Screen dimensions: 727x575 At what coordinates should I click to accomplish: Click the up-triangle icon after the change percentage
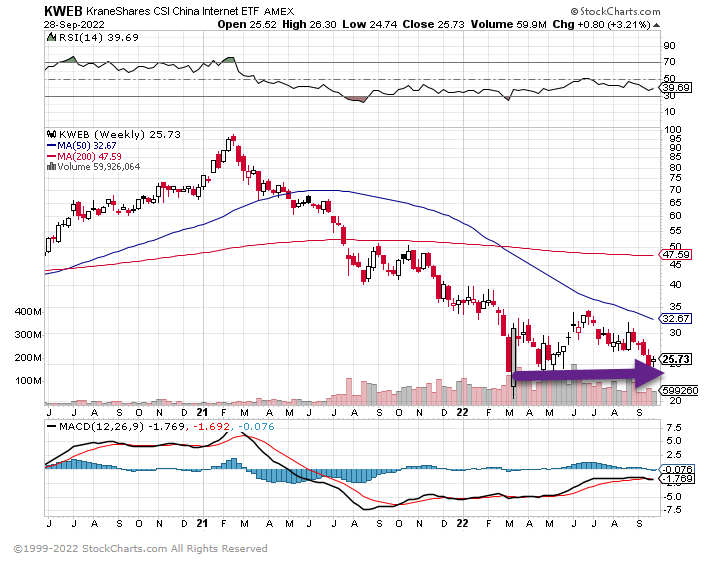click(656, 25)
